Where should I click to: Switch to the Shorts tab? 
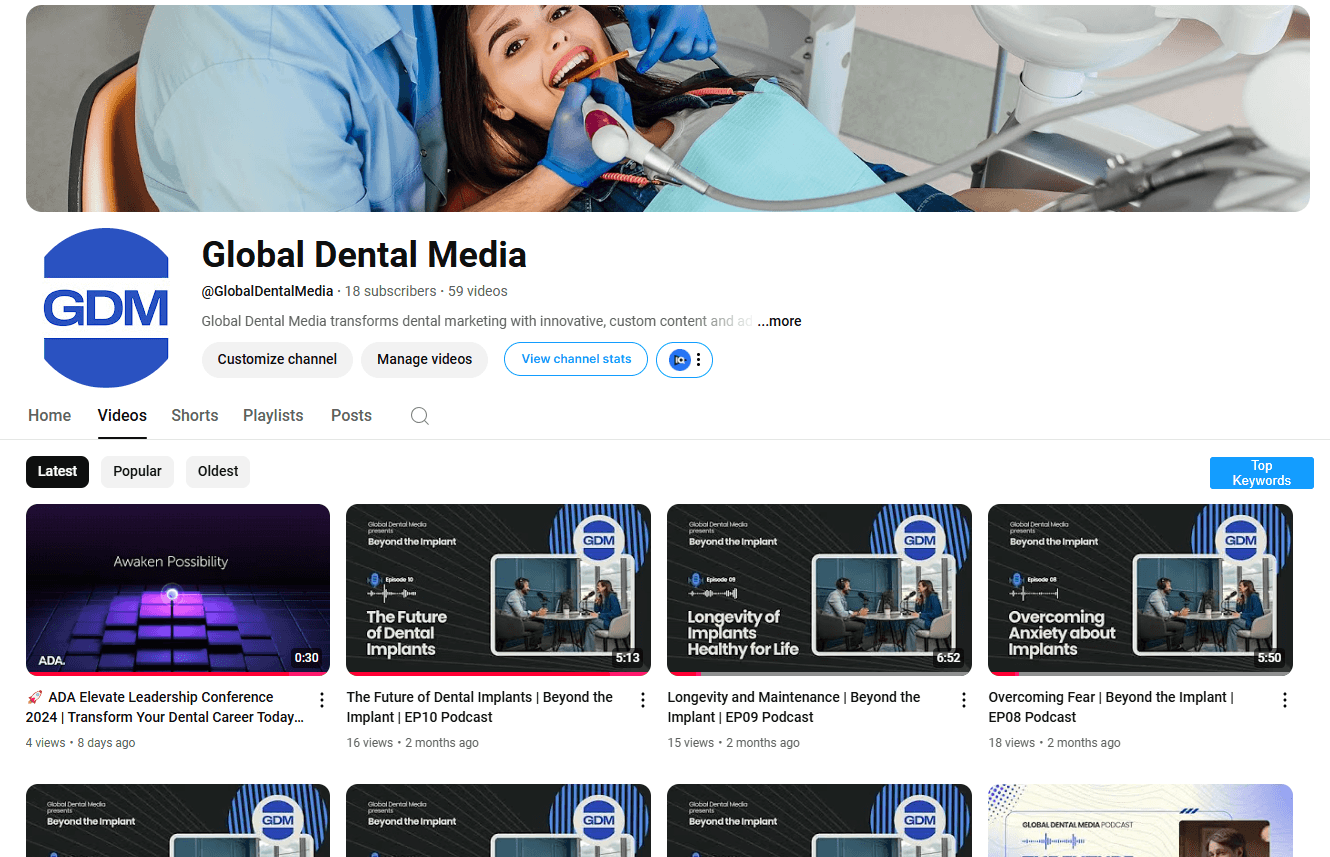195,416
